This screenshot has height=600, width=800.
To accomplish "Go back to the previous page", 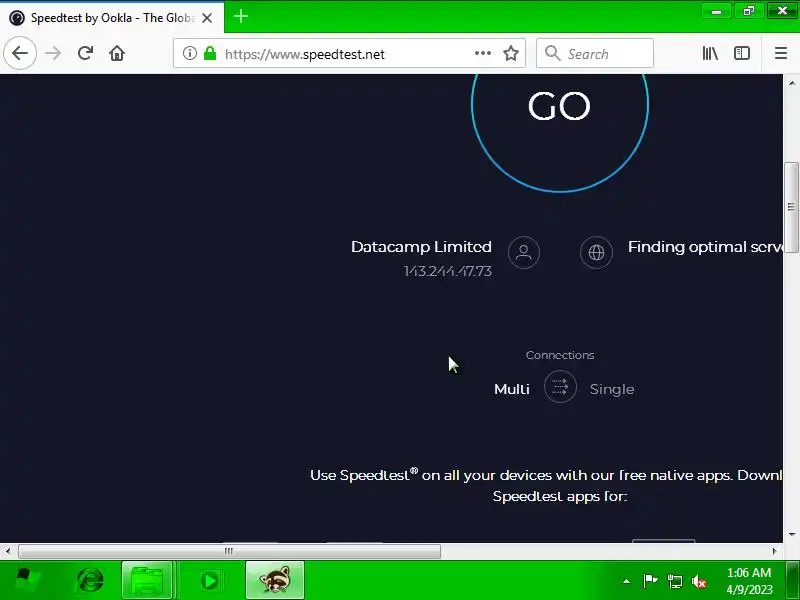I will [x=20, y=53].
